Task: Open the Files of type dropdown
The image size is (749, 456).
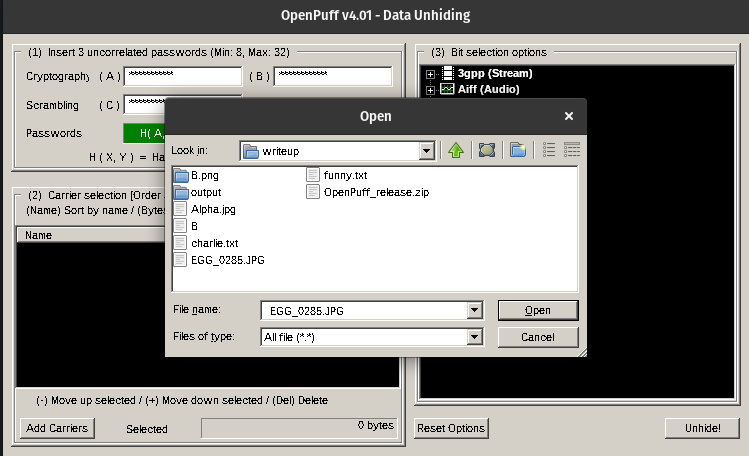Action: [x=474, y=337]
